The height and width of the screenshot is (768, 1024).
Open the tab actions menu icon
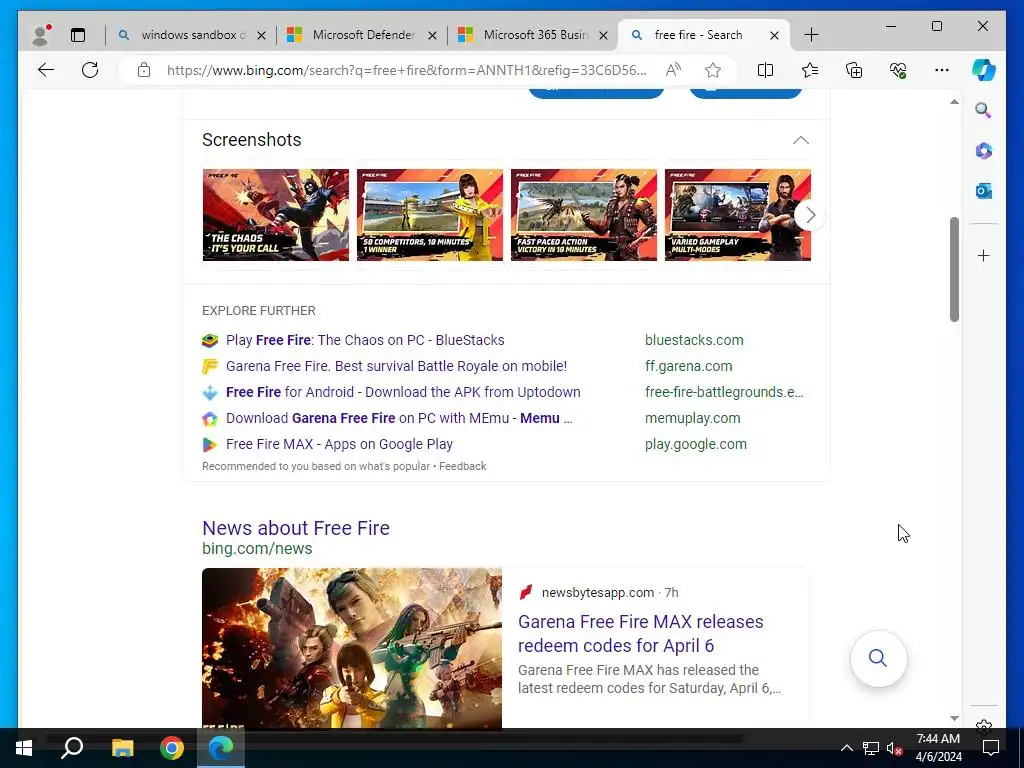(78, 35)
